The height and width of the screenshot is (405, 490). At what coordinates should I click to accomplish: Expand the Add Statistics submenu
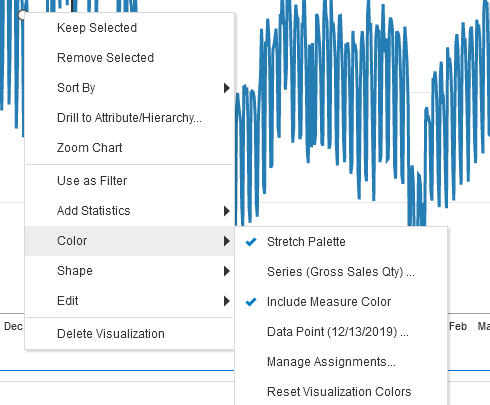coord(130,211)
